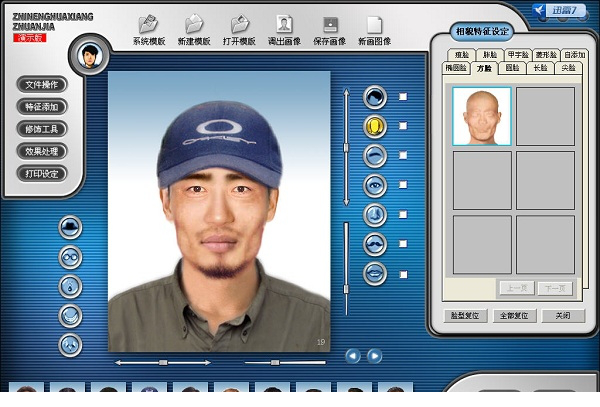Select the nose feature icon

375,215
